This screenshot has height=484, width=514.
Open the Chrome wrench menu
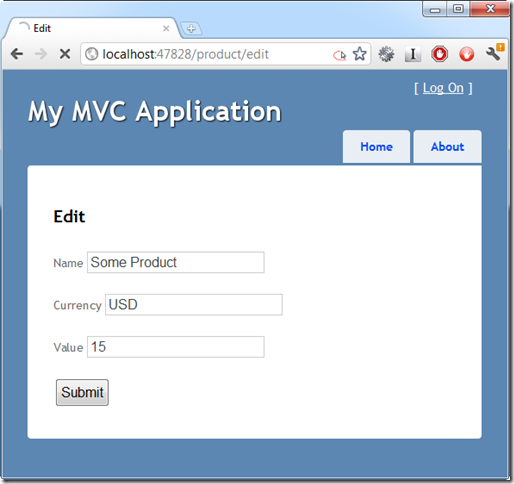coord(494,53)
